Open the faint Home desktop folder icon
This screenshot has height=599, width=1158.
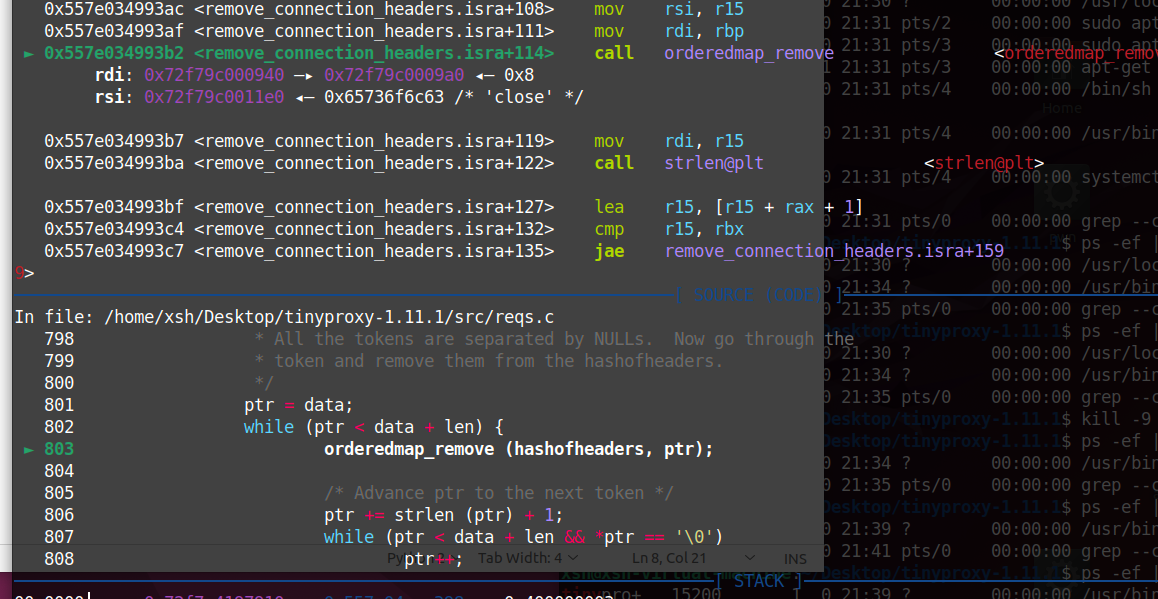(1061, 108)
